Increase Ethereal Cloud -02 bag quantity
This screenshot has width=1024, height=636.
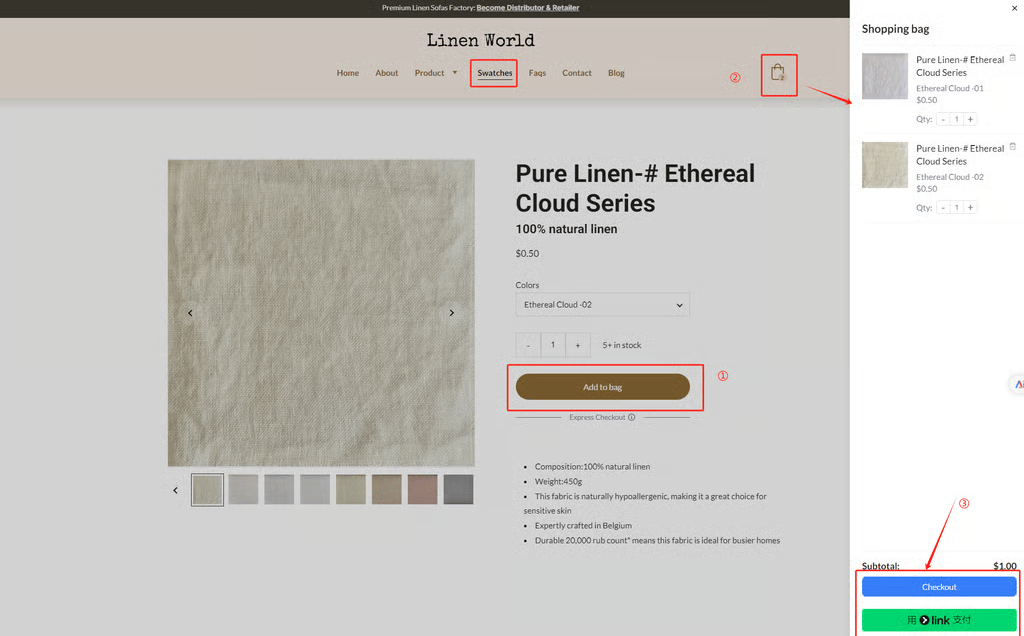(970, 208)
